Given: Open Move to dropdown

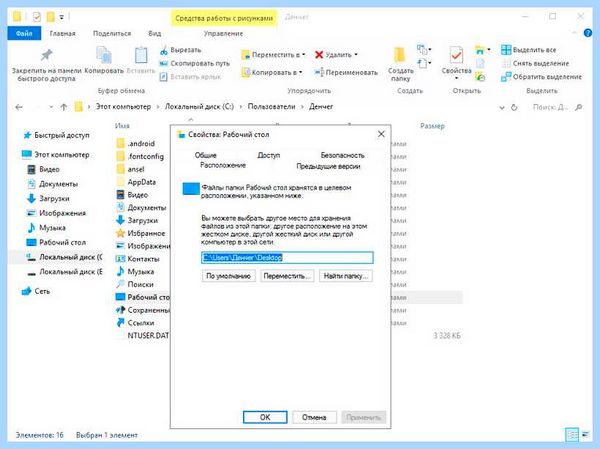Looking at the screenshot, I should click(x=273, y=55).
